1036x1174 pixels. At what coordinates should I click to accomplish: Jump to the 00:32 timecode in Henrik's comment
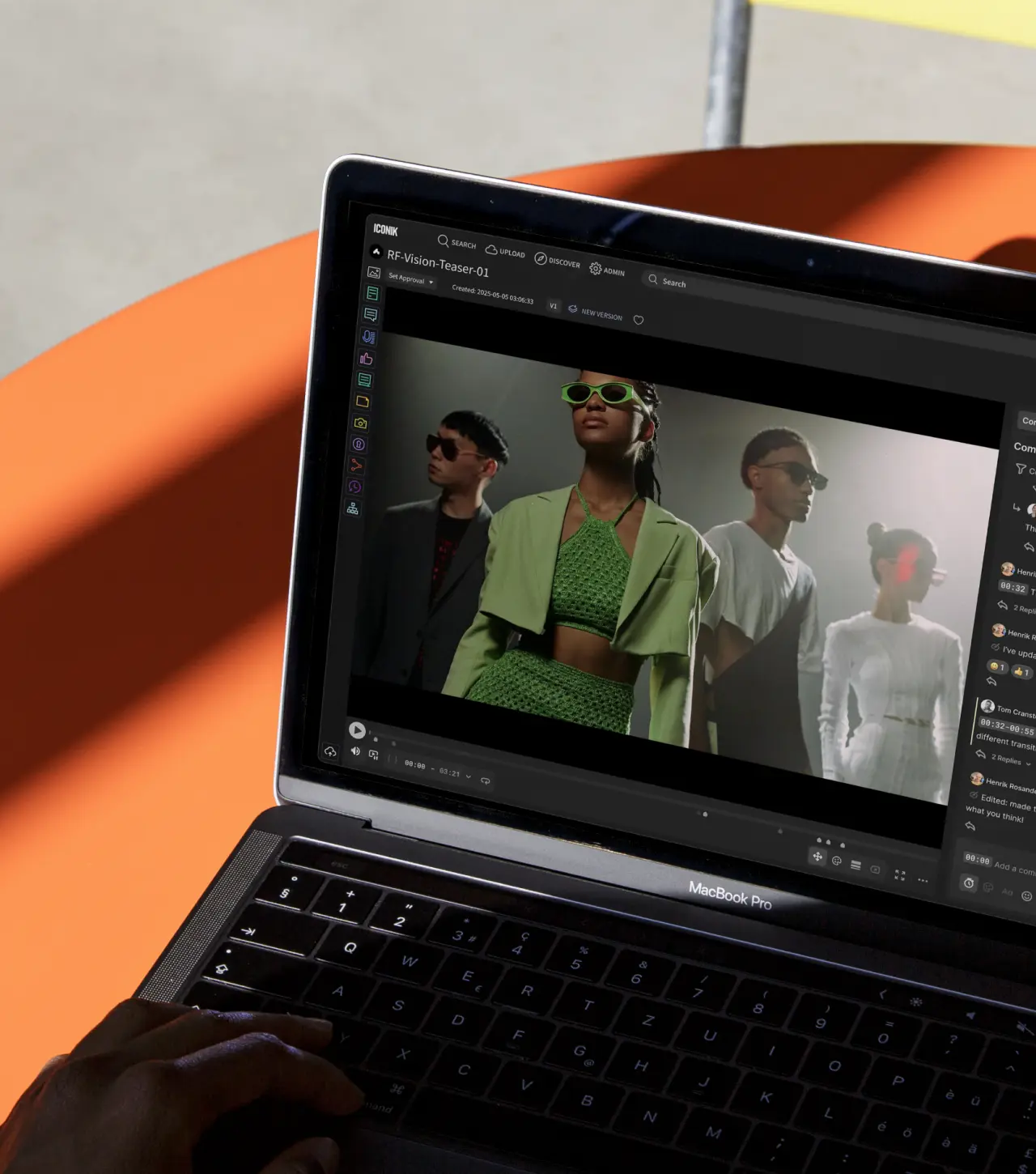click(1013, 587)
